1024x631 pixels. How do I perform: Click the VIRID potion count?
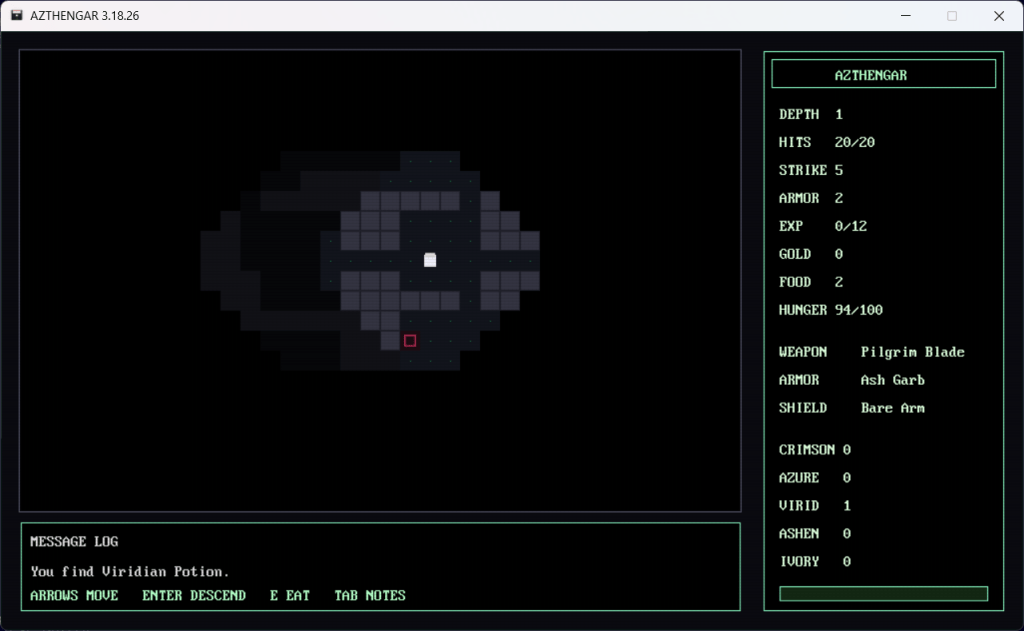(x=846, y=506)
